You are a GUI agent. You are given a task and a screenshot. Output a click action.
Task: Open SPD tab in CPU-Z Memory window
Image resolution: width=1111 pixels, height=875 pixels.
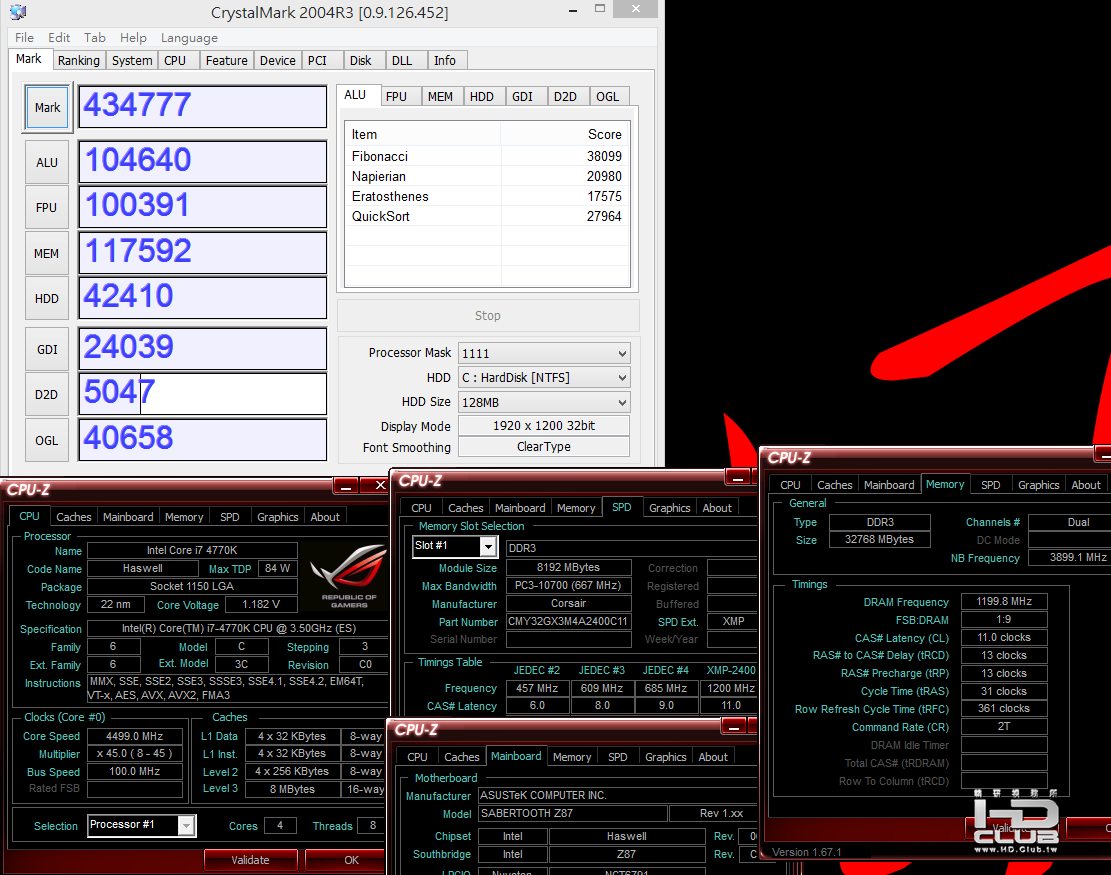991,485
